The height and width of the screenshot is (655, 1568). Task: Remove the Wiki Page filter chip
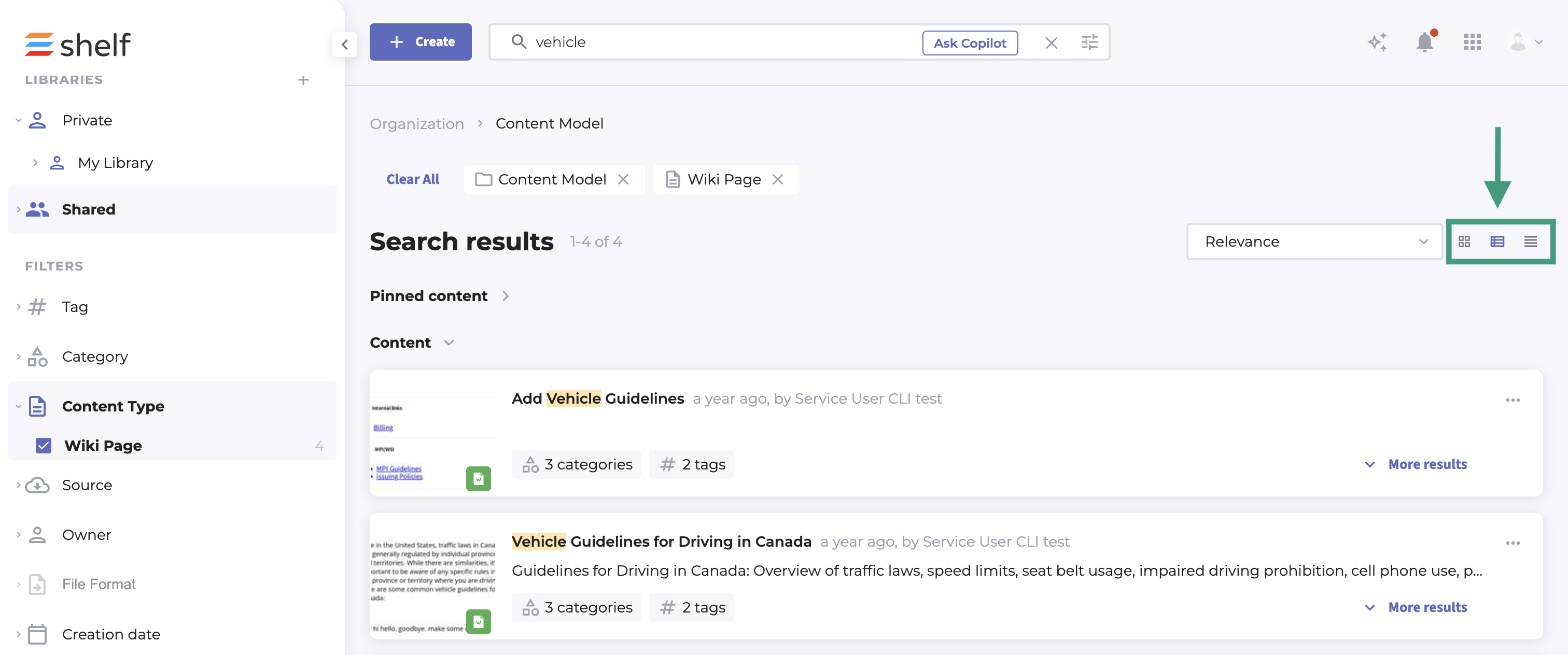[x=778, y=179]
